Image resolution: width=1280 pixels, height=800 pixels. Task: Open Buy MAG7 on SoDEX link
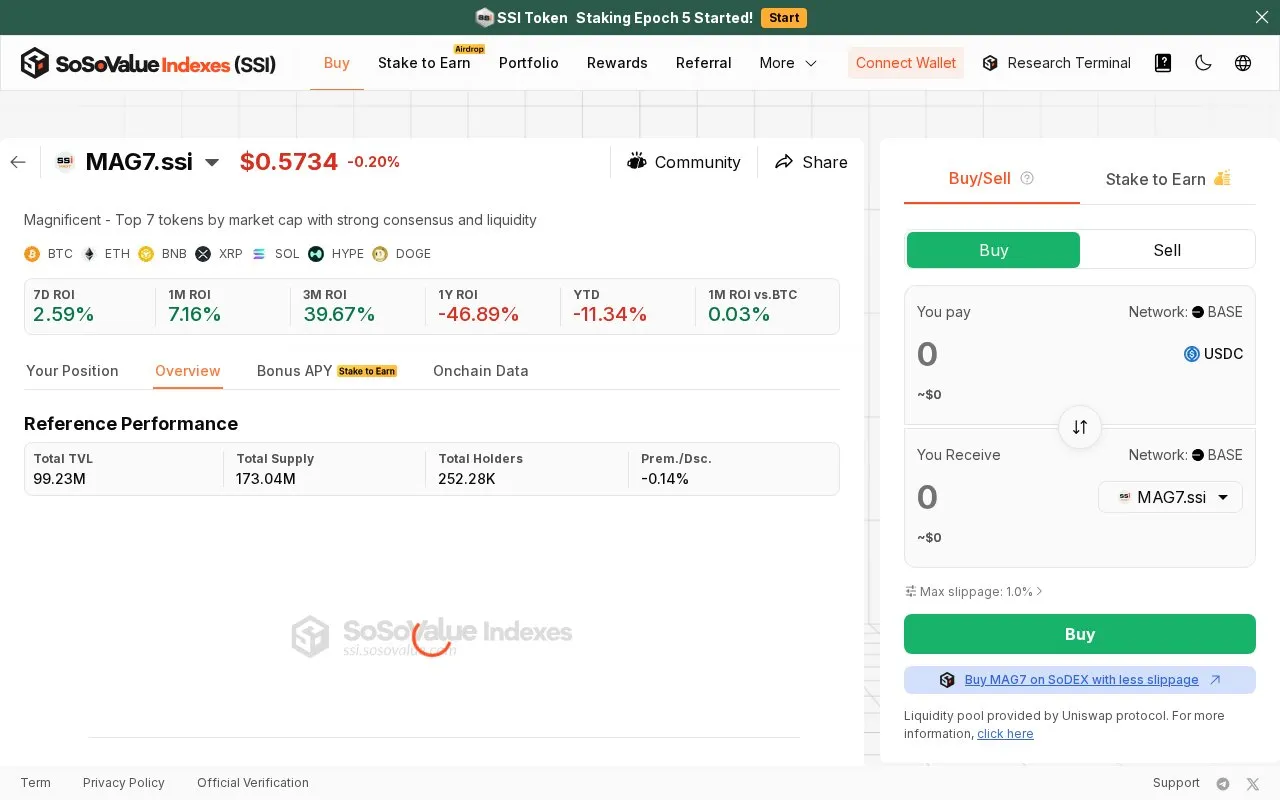click(1080, 680)
